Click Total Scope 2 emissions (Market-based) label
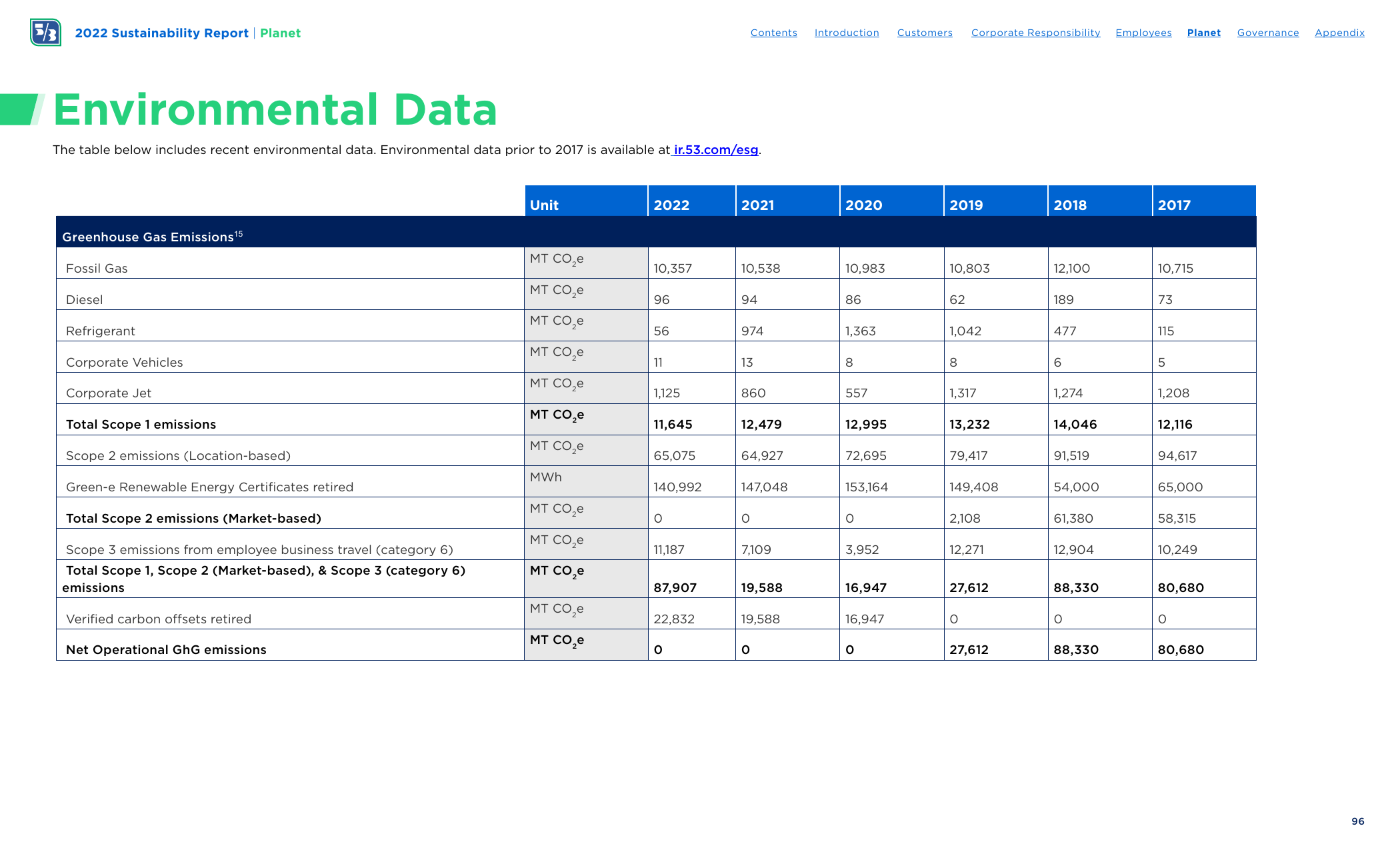This screenshot has width=1400, height=850. (193, 519)
